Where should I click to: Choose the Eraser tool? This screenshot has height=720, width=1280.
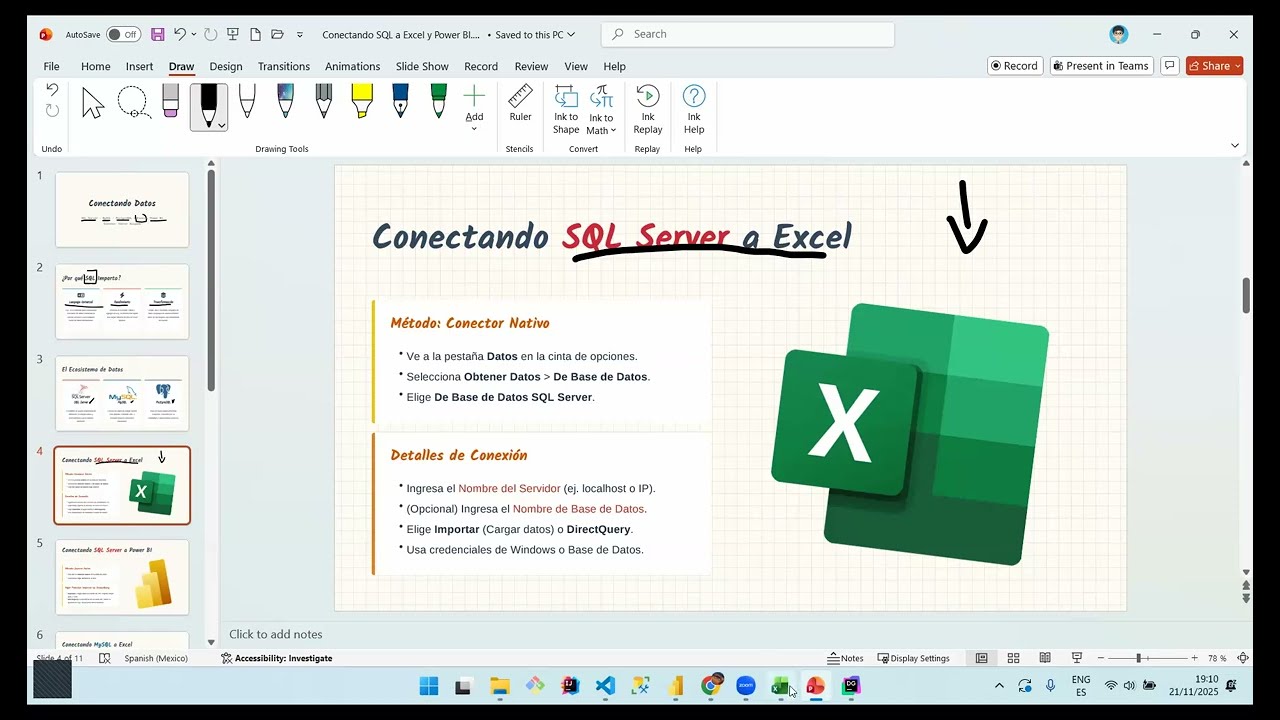pyautogui.click(x=170, y=103)
